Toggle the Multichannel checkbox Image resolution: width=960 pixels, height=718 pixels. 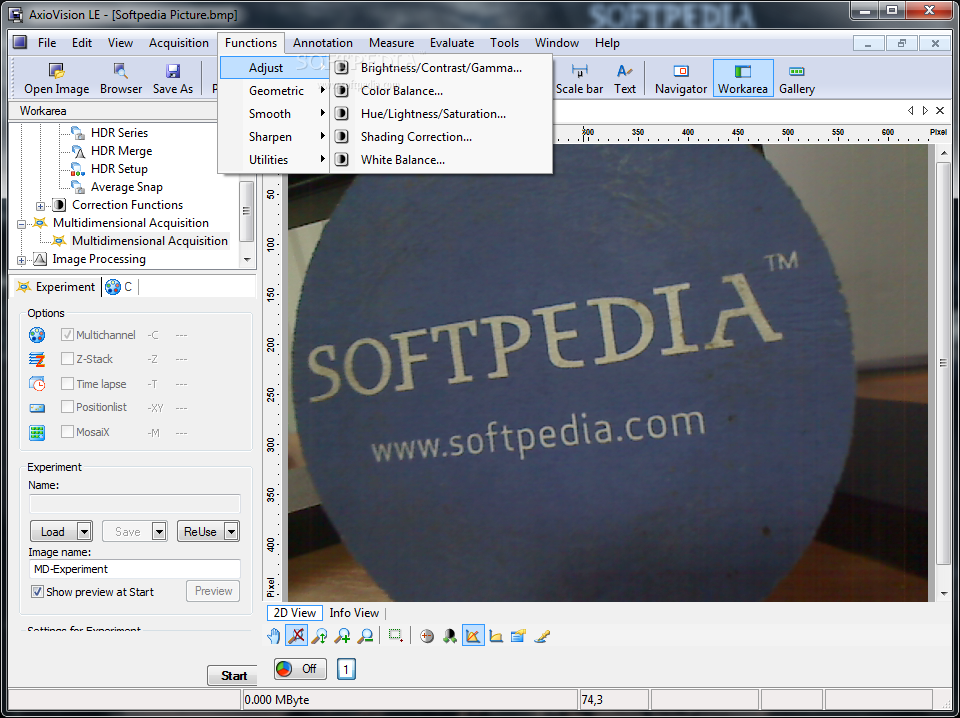(67, 335)
